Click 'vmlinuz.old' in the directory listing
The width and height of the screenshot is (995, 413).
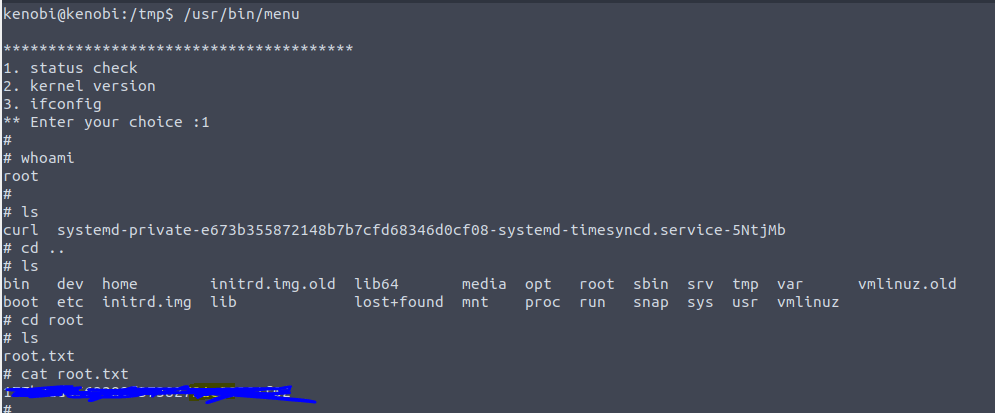[x=907, y=284]
